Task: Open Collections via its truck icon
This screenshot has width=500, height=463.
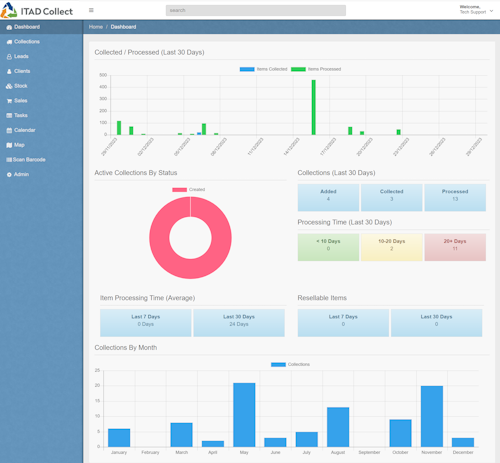Action: [9, 42]
